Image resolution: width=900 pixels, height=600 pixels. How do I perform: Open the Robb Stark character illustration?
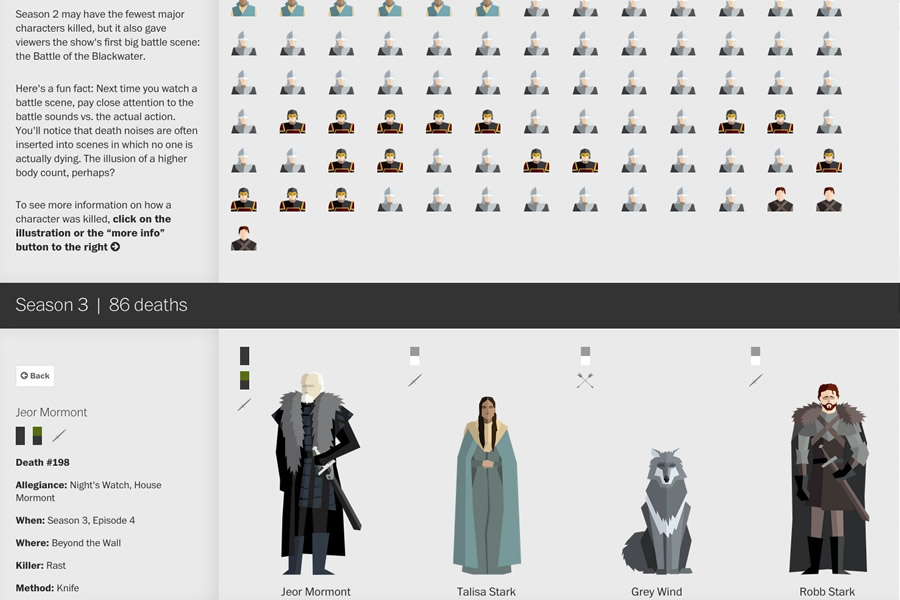click(x=828, y=478)
